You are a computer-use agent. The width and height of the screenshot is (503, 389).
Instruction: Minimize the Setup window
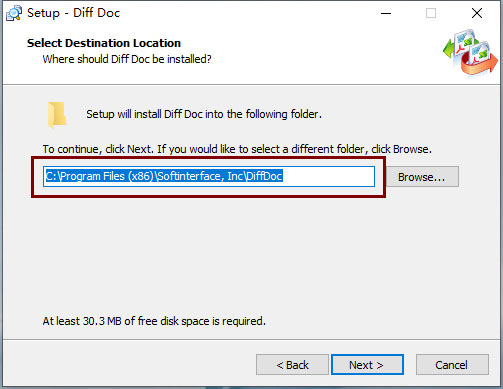click(386, 13)
